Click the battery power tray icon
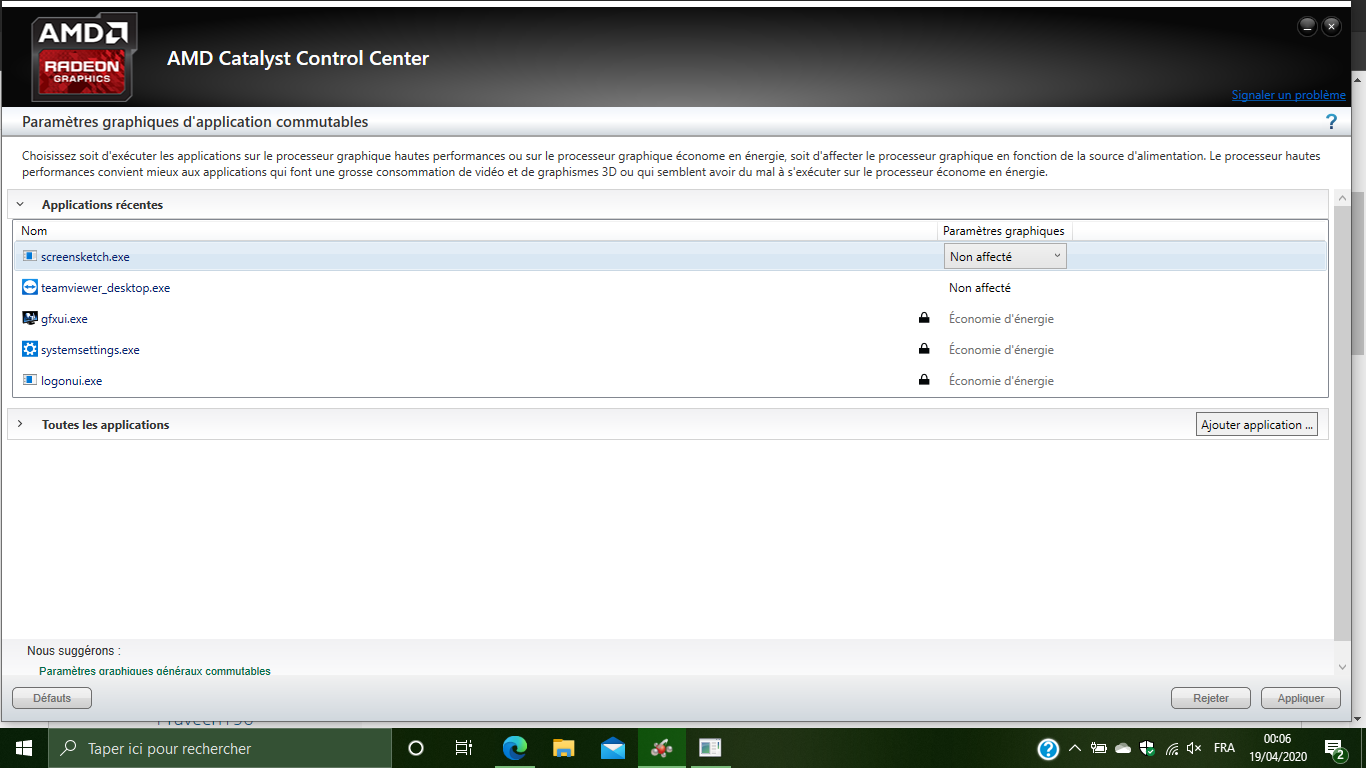The height and width of the screenshot is (768, 1366). point(1099,748)
